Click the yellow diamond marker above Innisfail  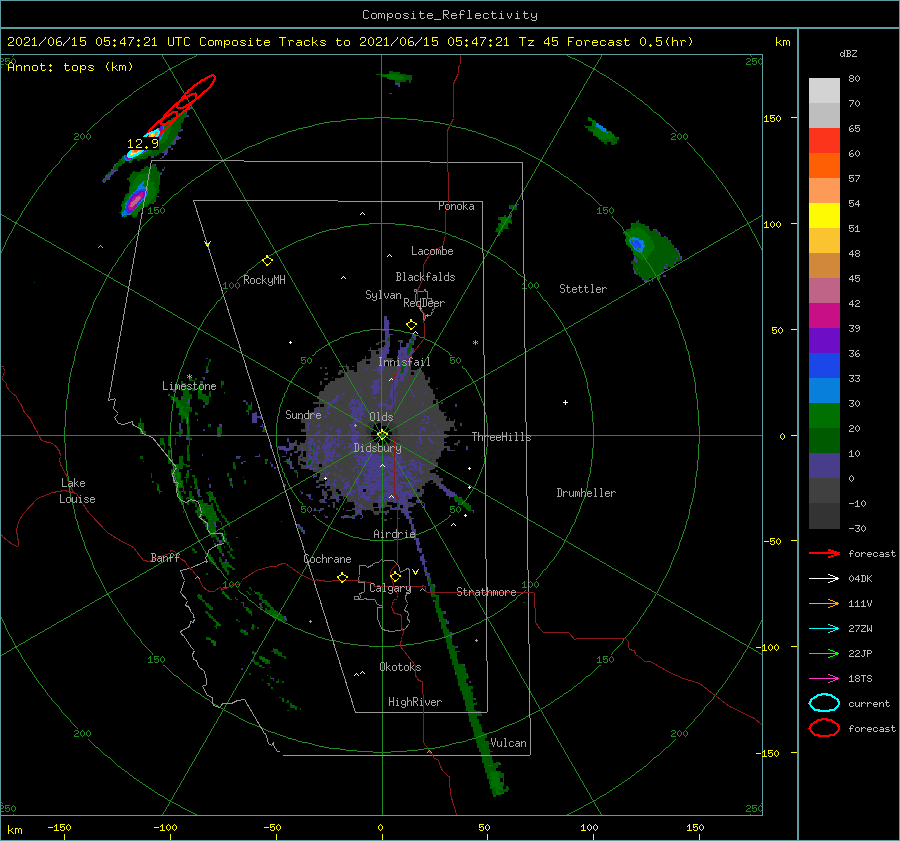tap(411, 325)
